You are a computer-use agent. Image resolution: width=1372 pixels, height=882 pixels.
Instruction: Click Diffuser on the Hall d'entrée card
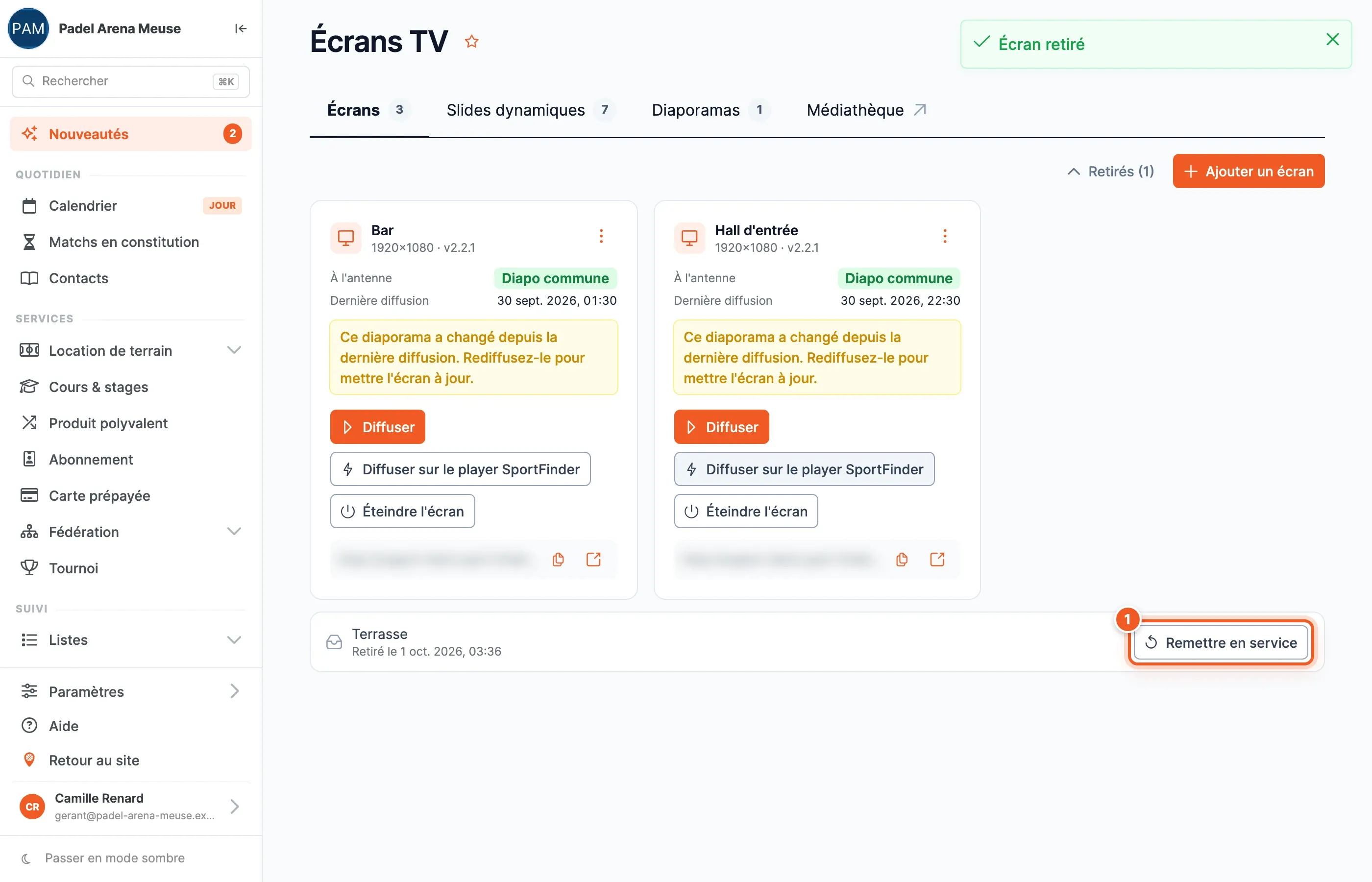click(721, 427)
